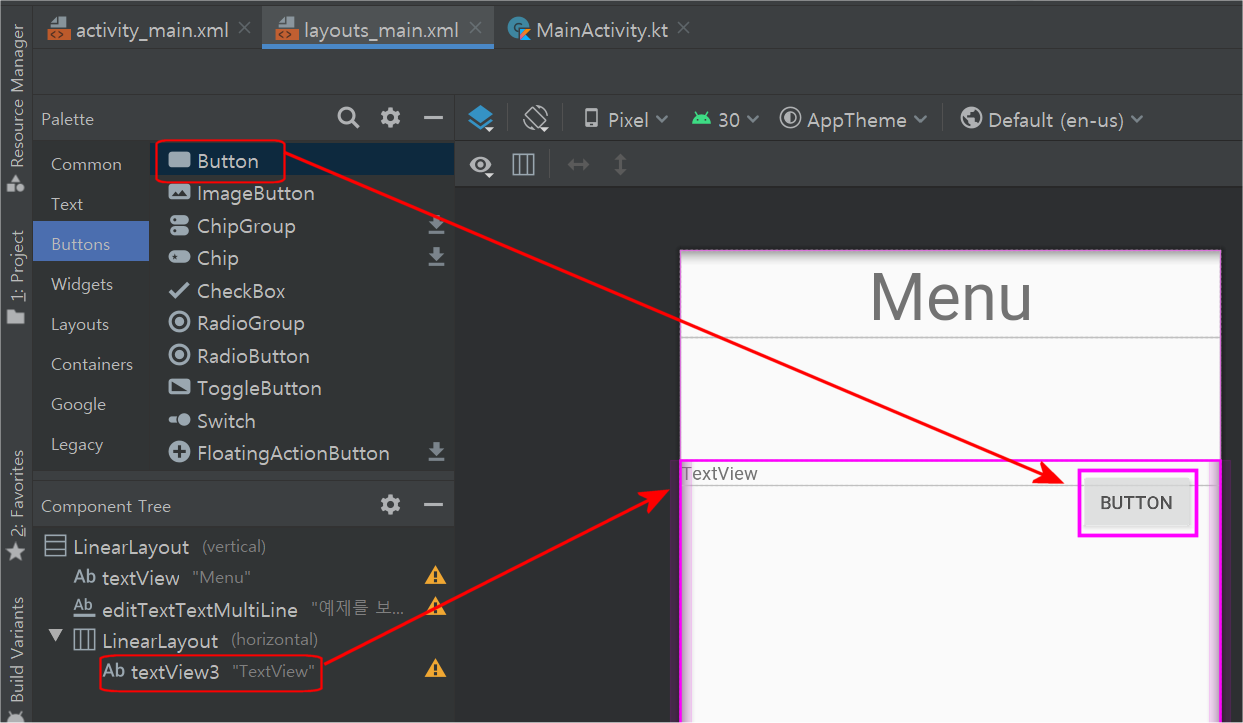The width and height of the screenshot is (1243, 723).
Task: Pick the RadioButton widget
Action: pyautogui.click(x=302, y=356)
